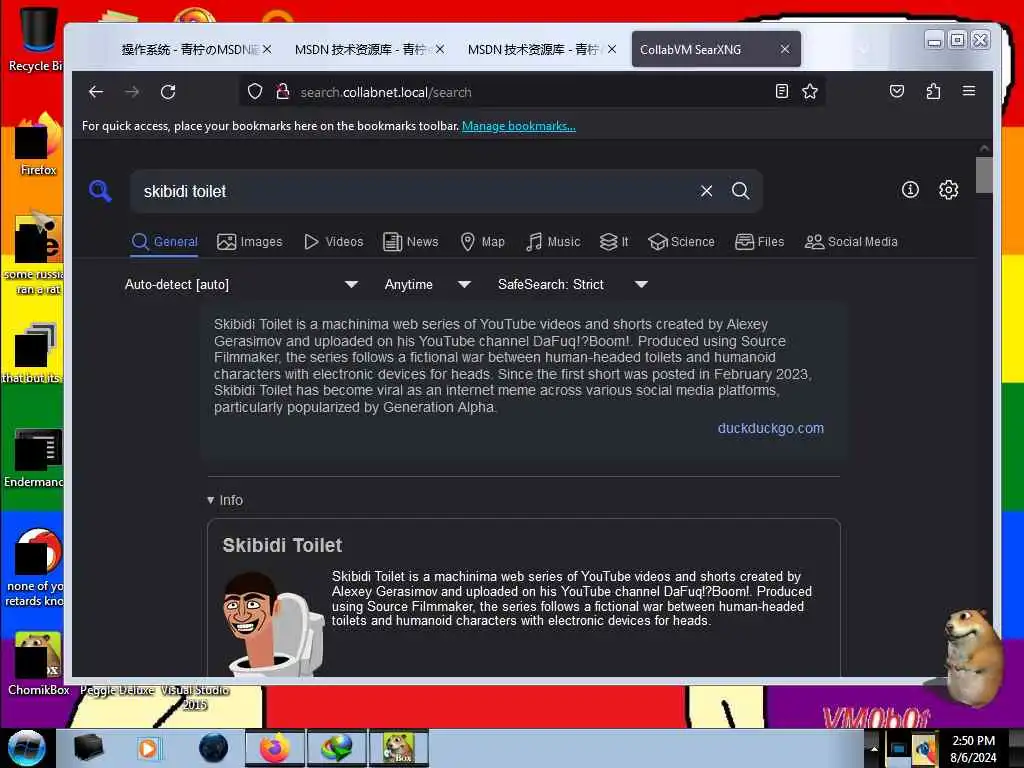Close the CollabVM SearXNG tab
Screen dimensions: 1024x768
pyautogui.click(x=785, y=50)
